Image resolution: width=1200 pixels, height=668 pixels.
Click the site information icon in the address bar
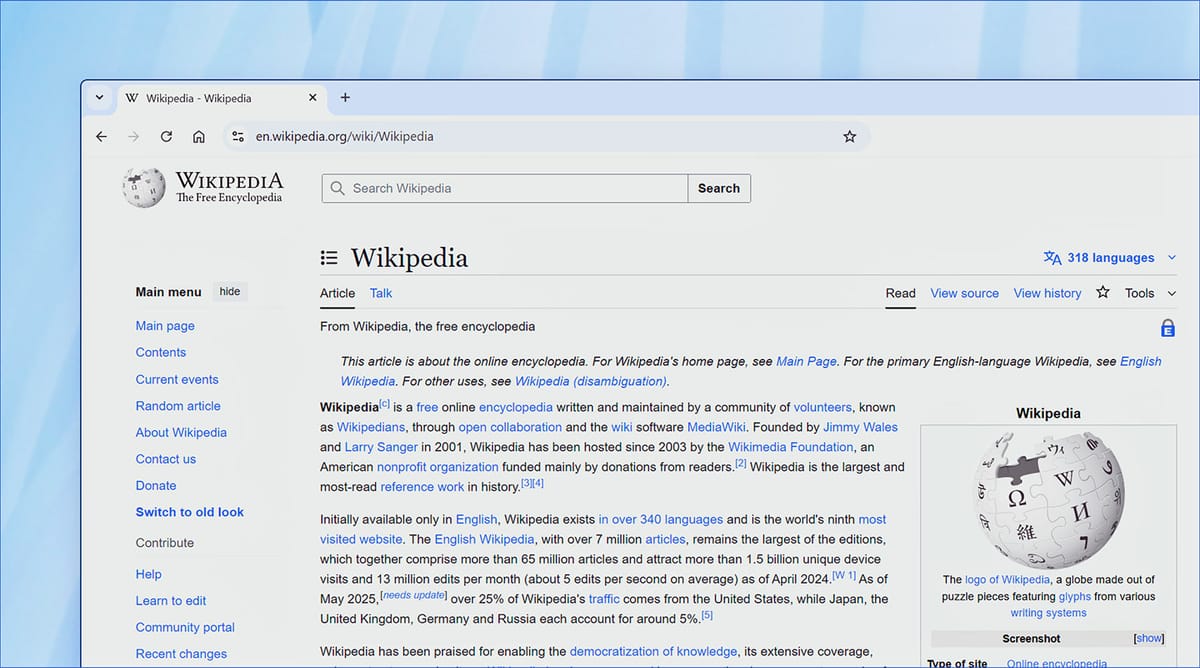[237, 136]
